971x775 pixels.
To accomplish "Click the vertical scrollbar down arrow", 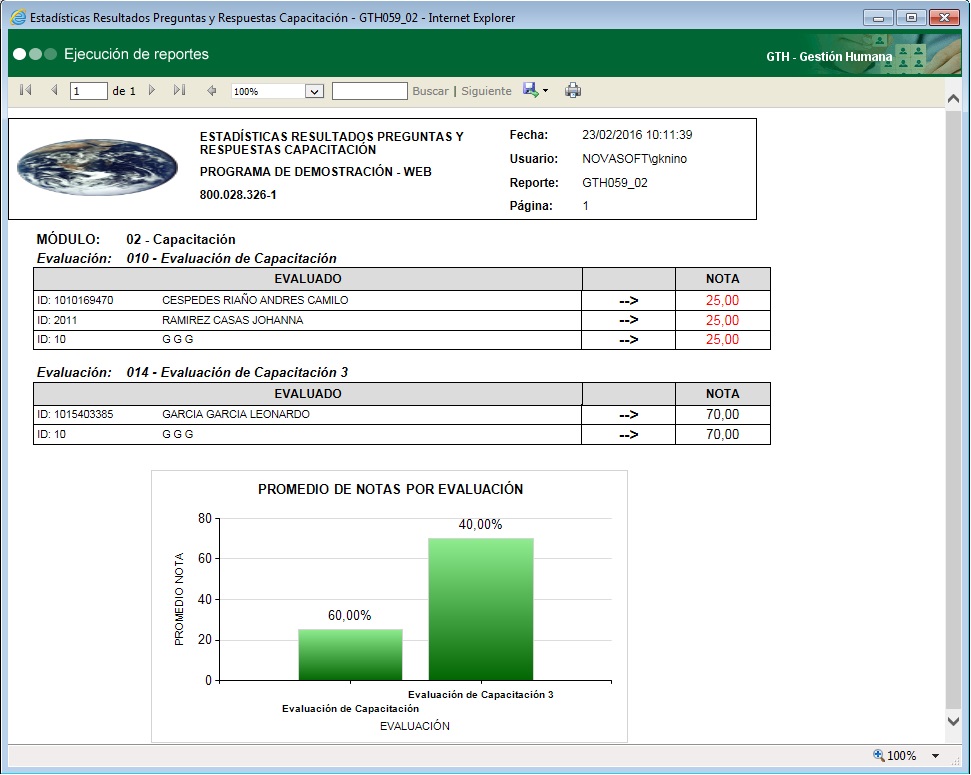I will (x=953, y=720).
